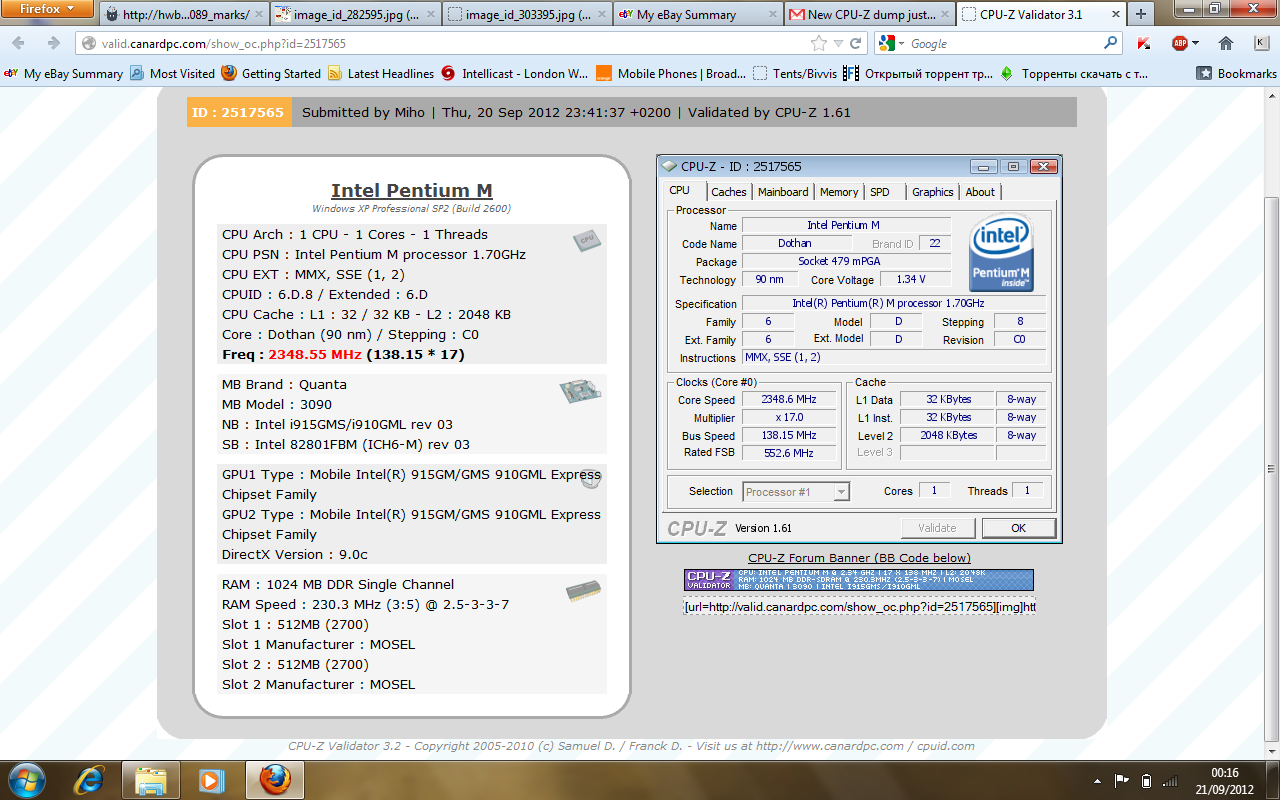
Task: Click the battery tray icon
Action: tap(1147, 780)
